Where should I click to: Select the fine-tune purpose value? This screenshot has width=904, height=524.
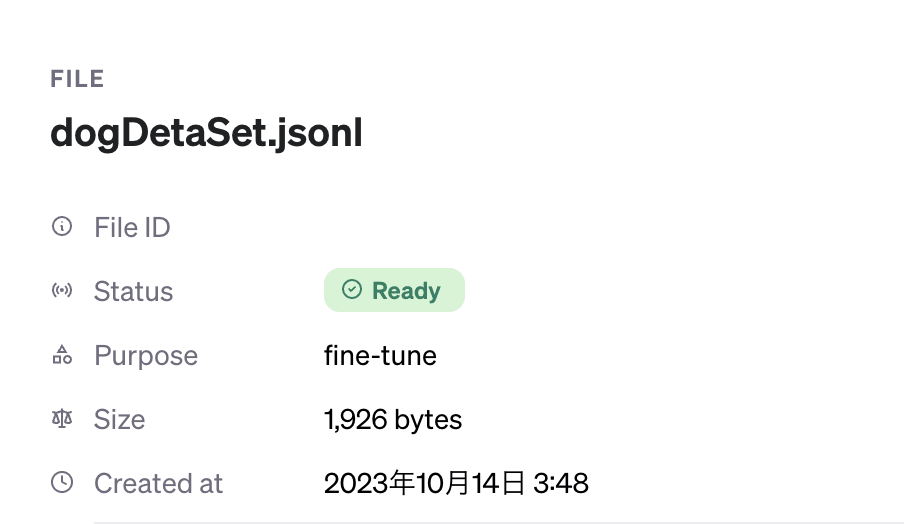coord(380,356)
